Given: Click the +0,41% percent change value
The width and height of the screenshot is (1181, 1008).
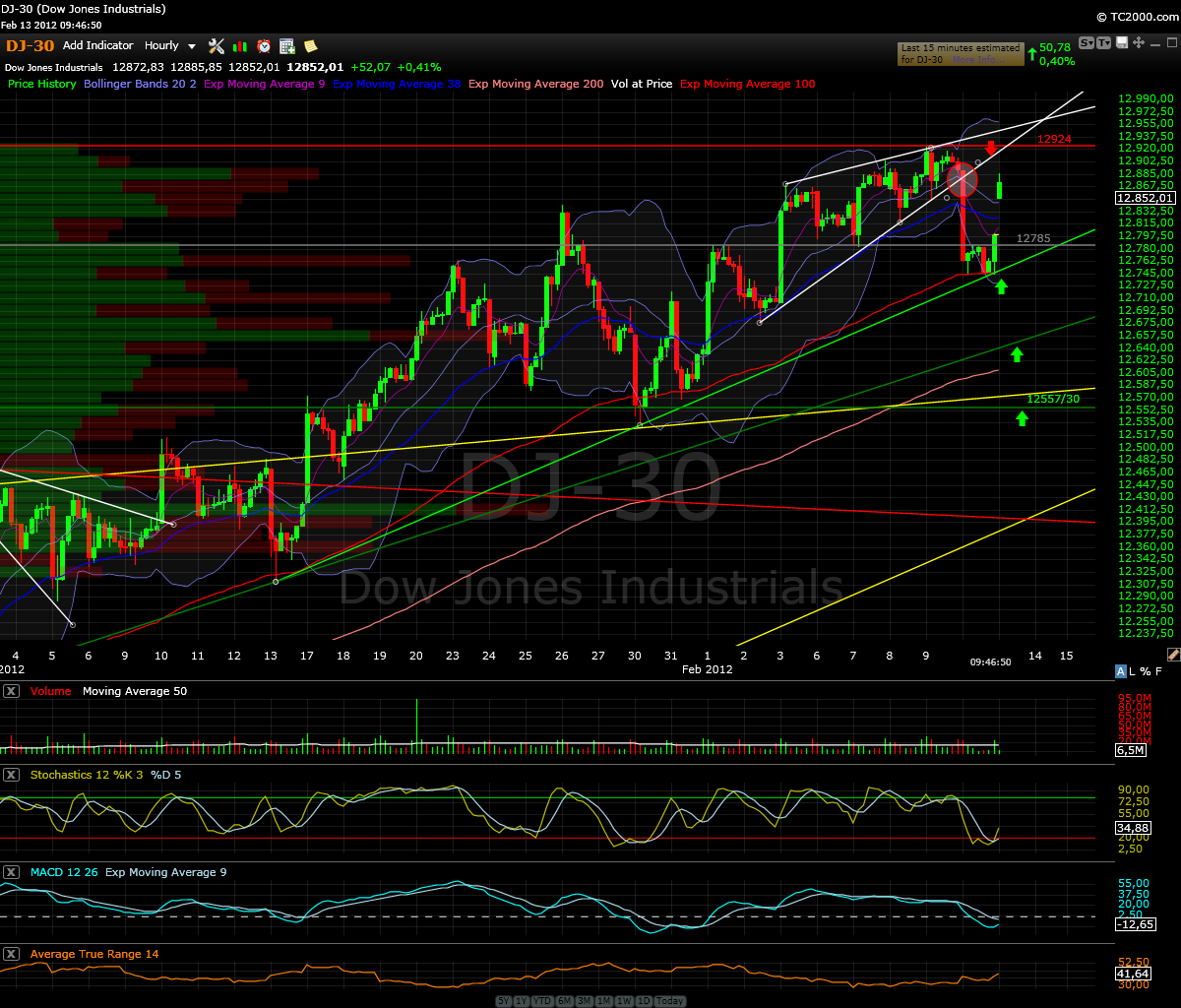Looking at the screenshot, I should 421,67.
